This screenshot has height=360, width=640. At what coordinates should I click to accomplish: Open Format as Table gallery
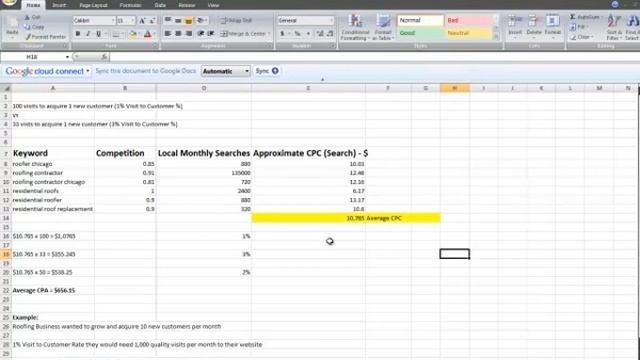(x=383, y=27)
